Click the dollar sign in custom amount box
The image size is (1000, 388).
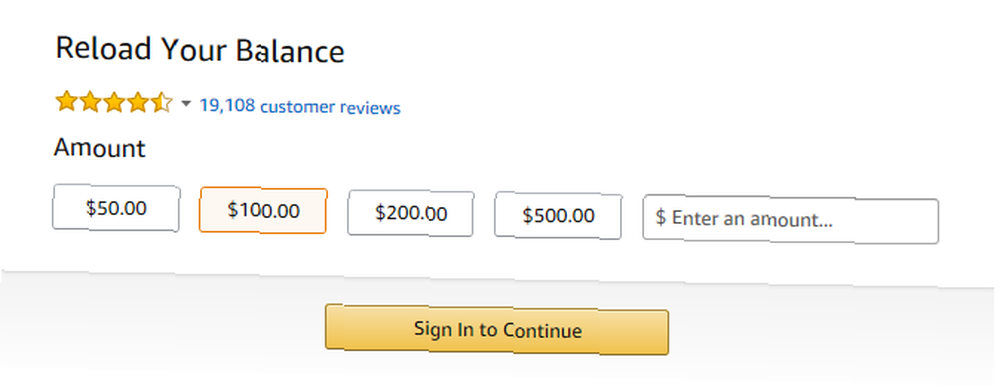661,218
